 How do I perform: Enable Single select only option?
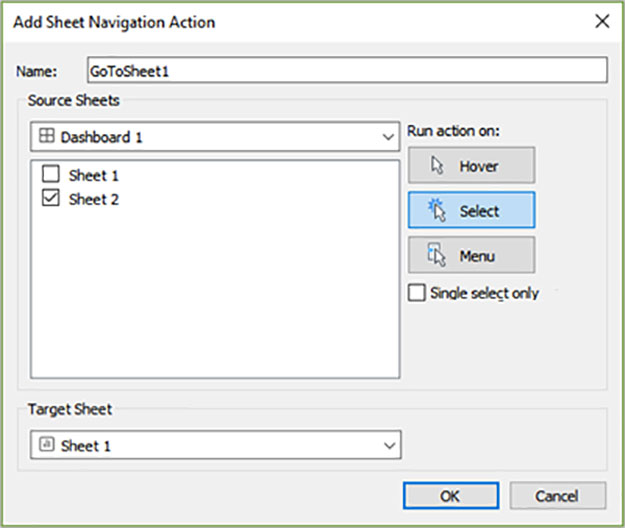point(417,293)
